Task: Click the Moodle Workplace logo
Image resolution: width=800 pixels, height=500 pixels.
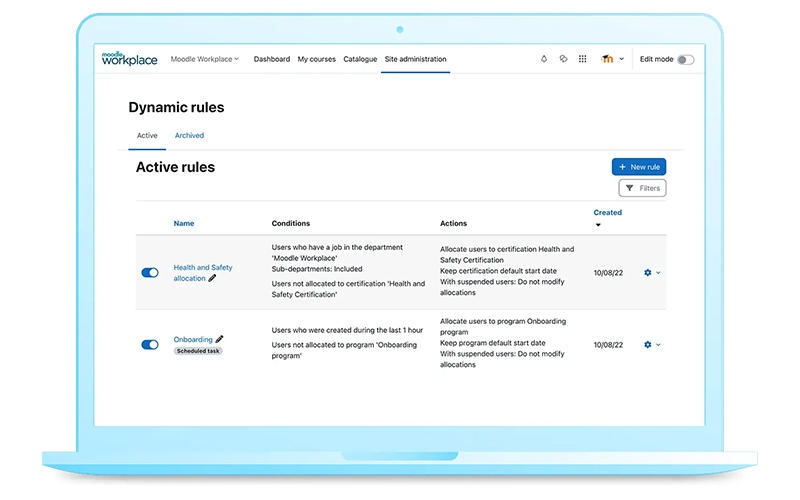Action: 130,59
